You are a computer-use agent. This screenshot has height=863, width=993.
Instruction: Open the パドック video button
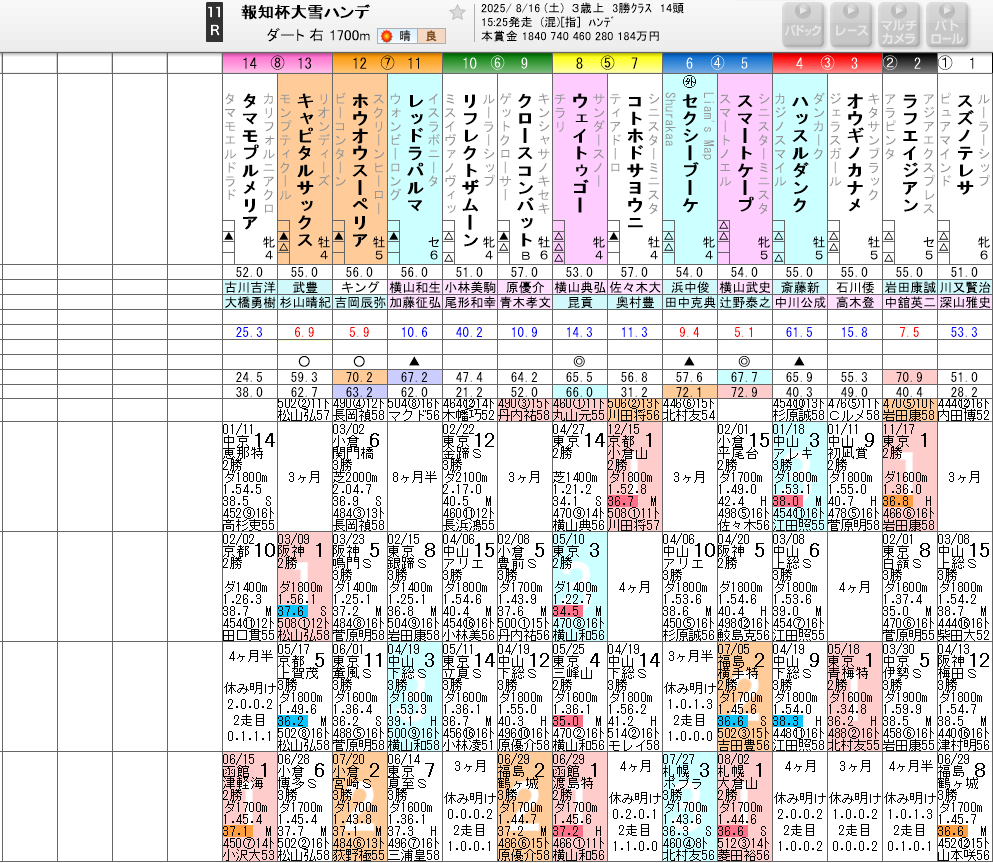click(x=803, y=25)
